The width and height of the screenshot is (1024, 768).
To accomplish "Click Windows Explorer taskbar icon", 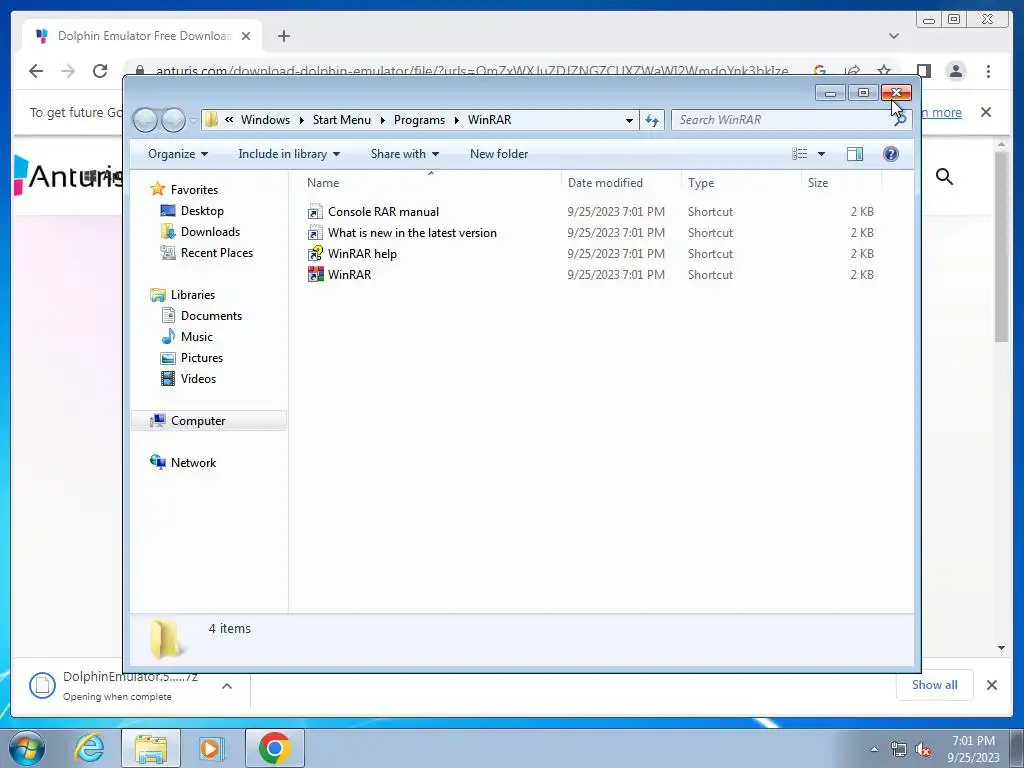I will (x=151, y=748).
